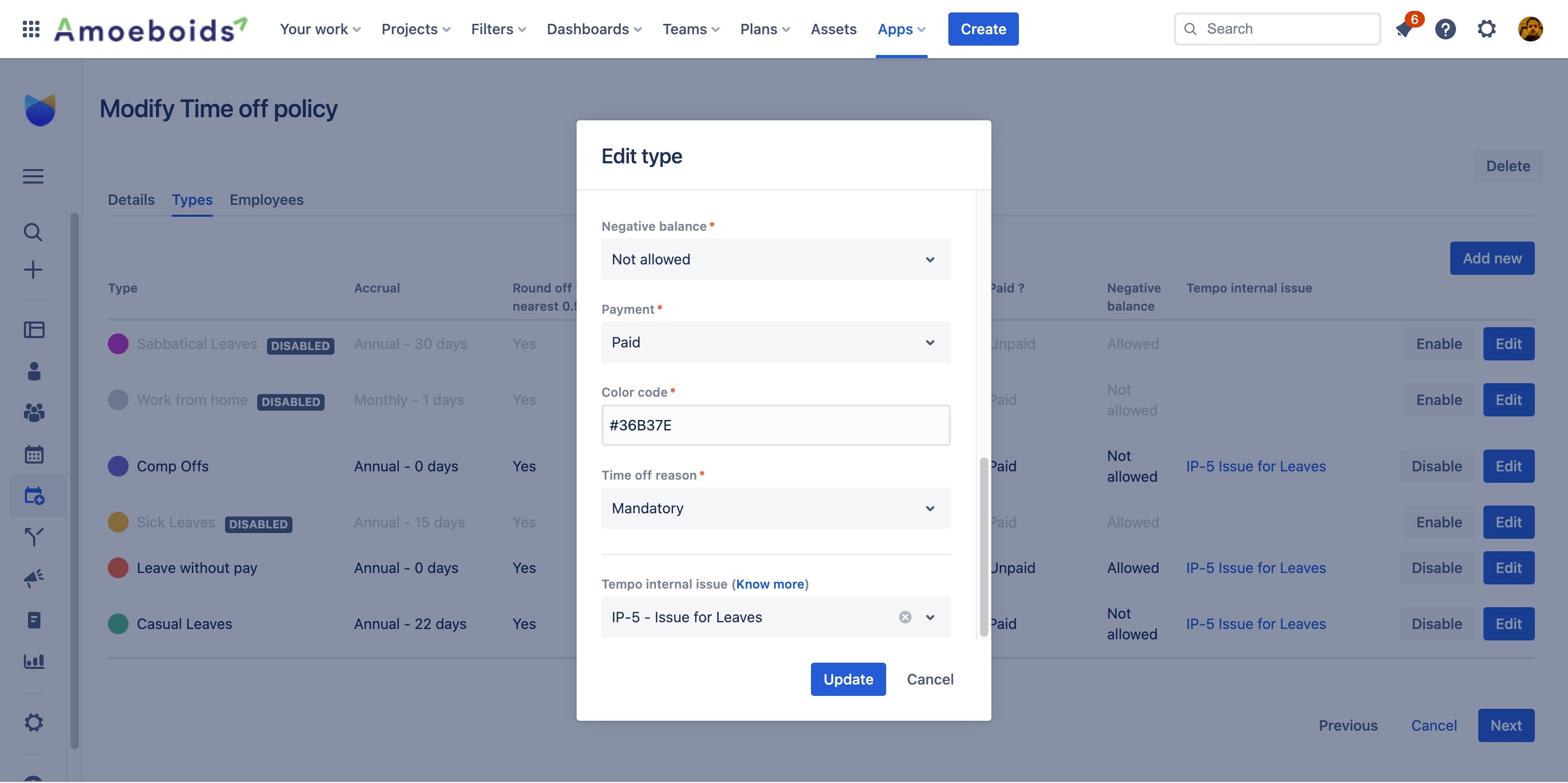
Task: Open search in the left sidebar
Action: tap(34, 232)
